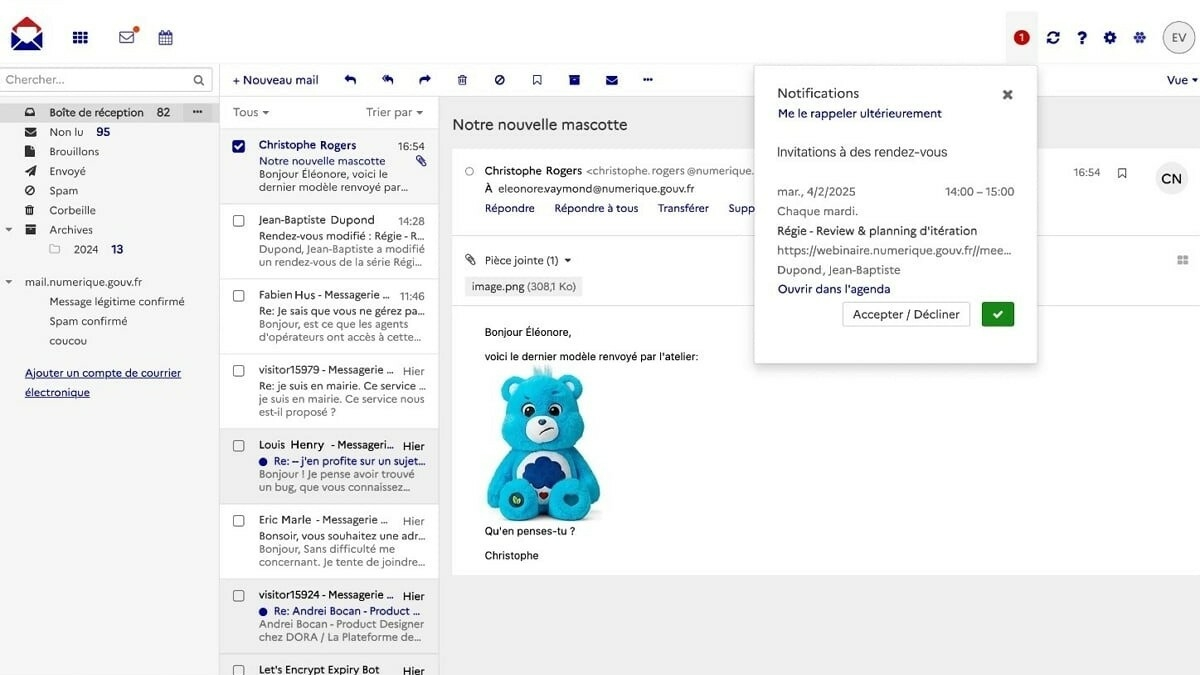Open the "Trier par" sort dropdown
The height and width of the screenshot is (675, 1200).
pos(394,112)
